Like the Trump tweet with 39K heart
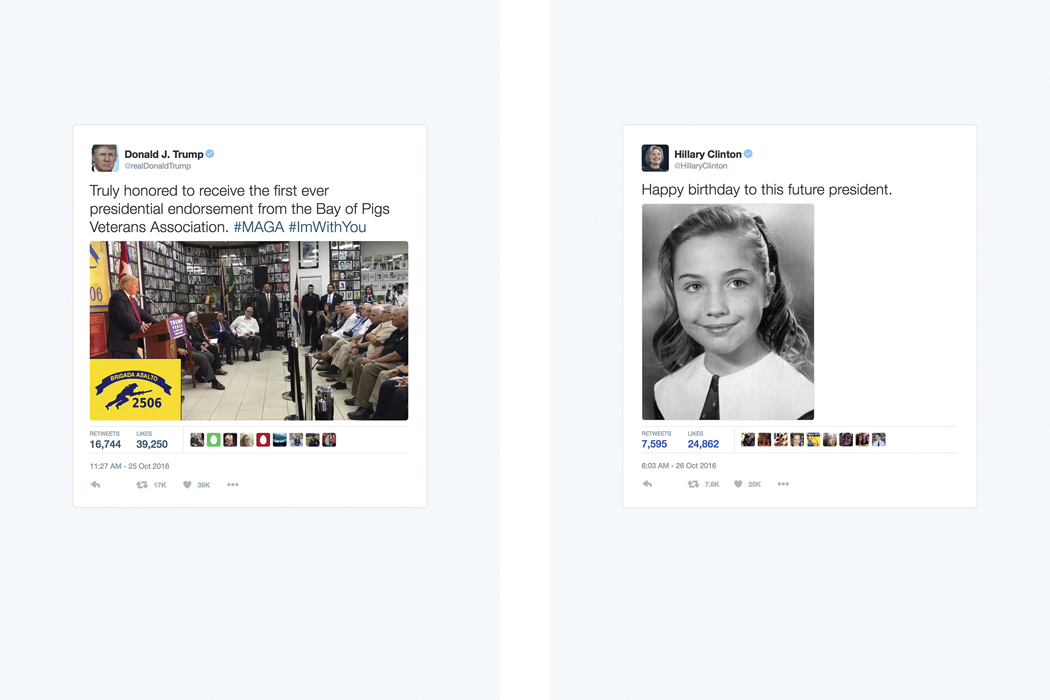Image resolution: width=1050 pixels, height=700 pixels. click(188, 485)
